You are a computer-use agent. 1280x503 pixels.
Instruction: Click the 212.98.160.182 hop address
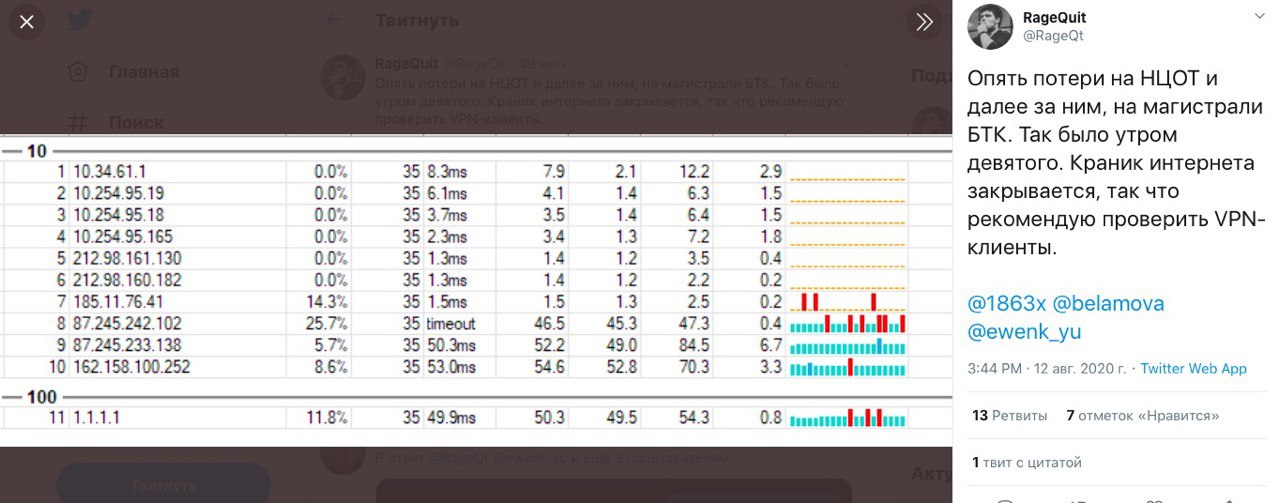[x=127, y=281]
